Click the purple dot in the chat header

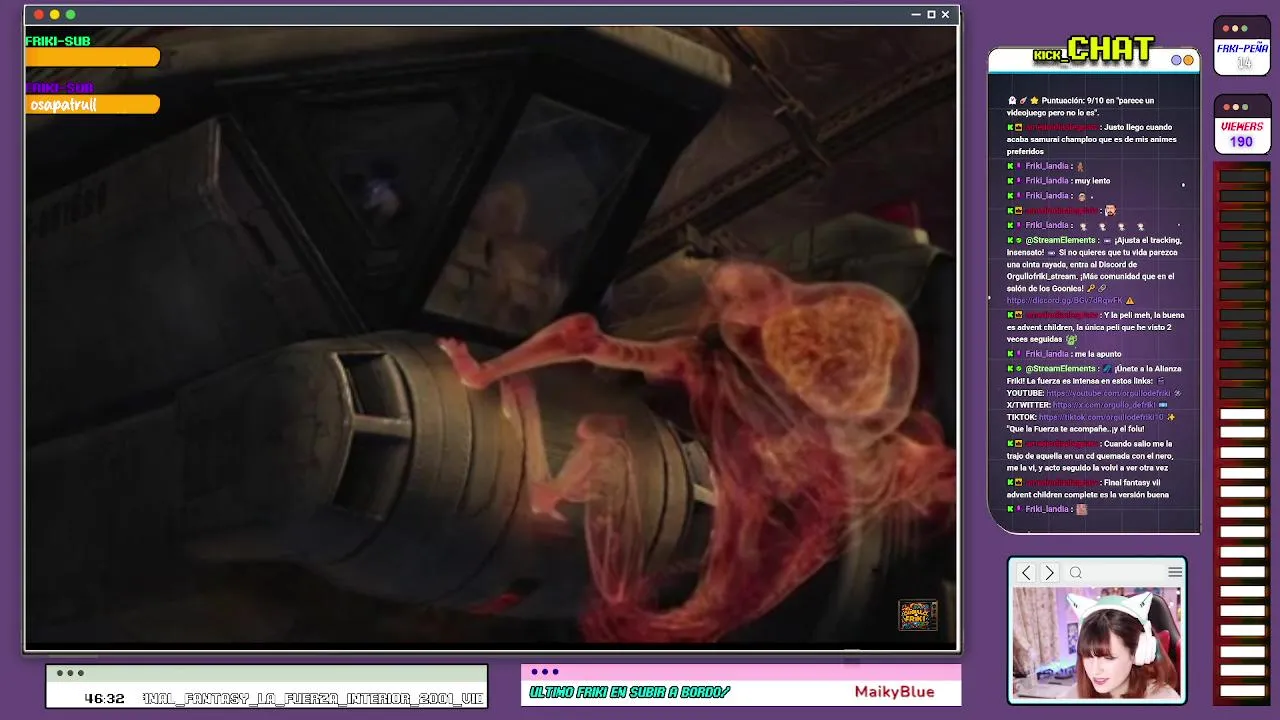pyautogui.click(x=1177, y=60)
